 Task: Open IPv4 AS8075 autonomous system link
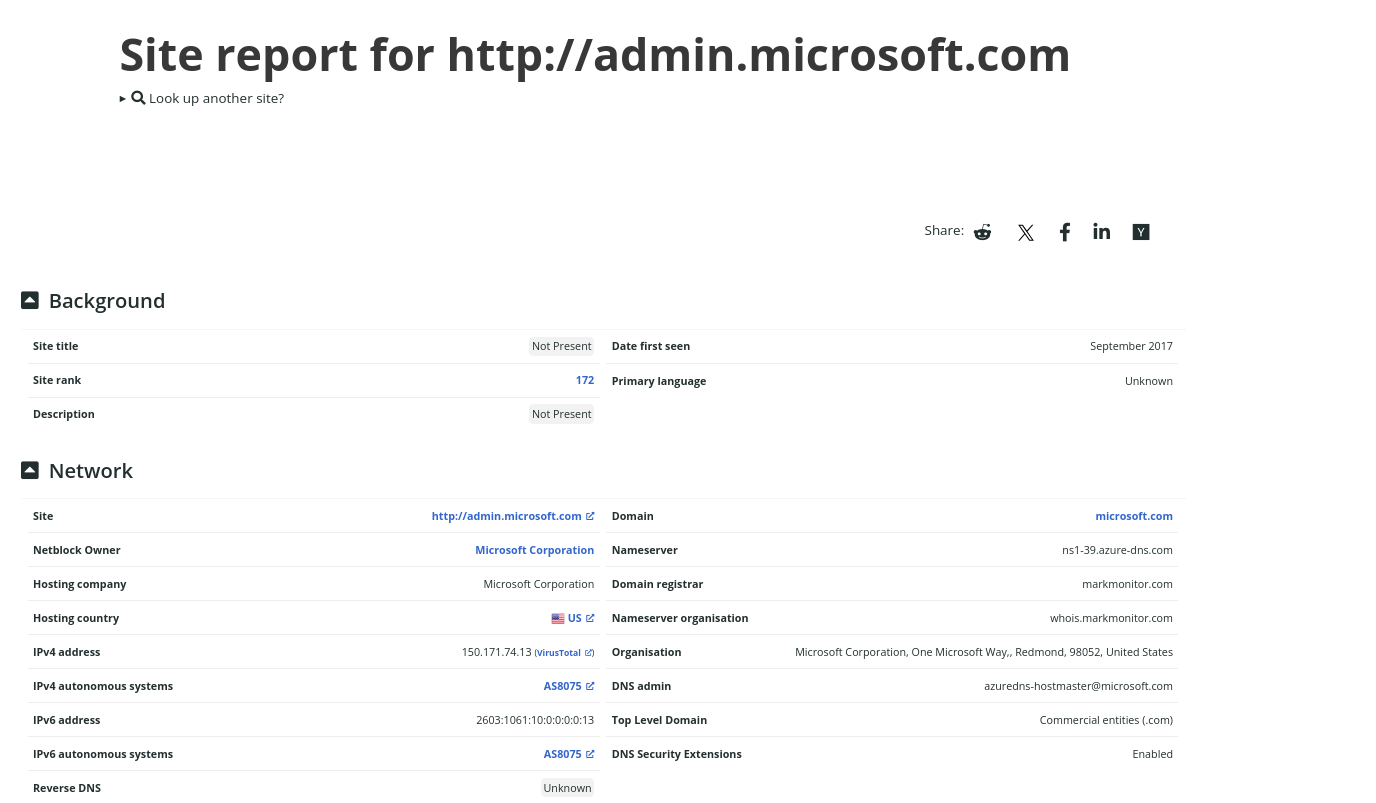[x=562, y=686]
